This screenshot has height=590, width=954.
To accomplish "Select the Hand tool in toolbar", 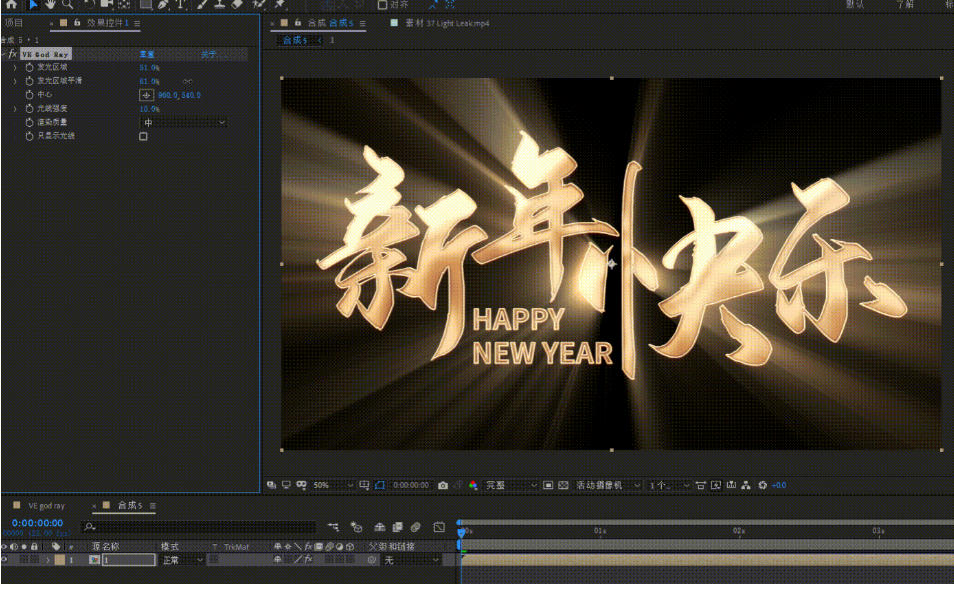I will pyautogui.click(x=50, y=4).
